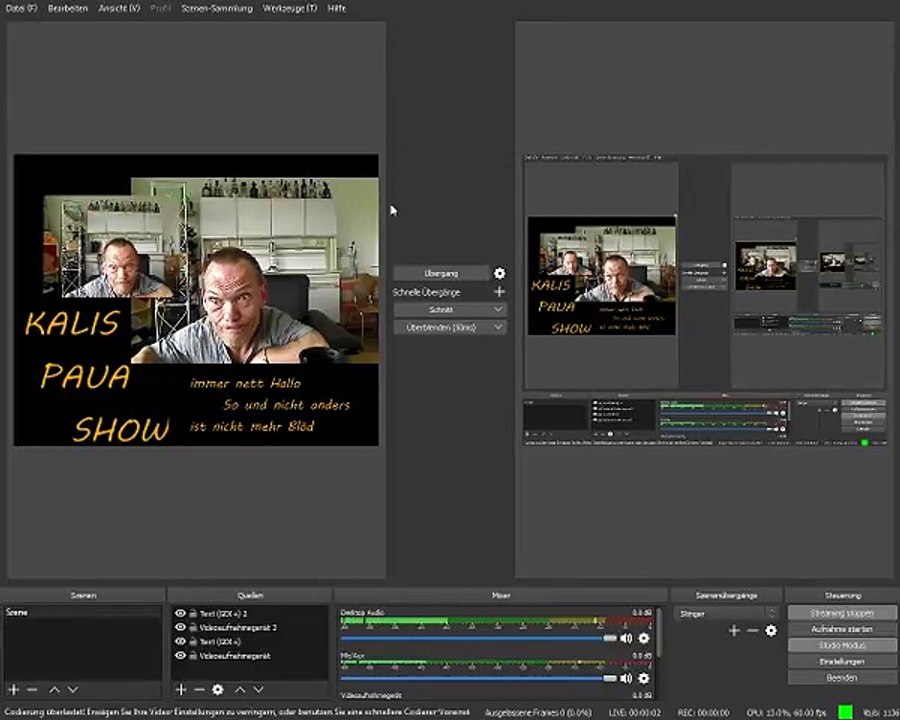Toggle lock for Text (GDI+) source

193,642
